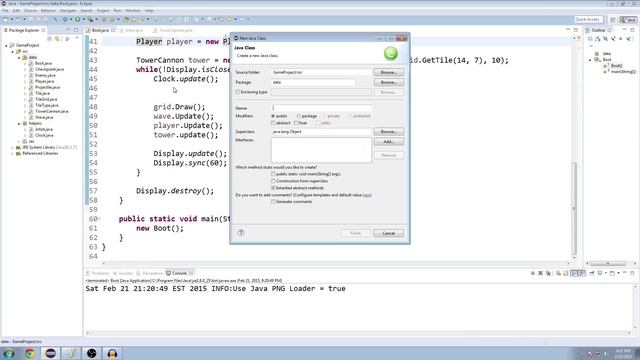Image resolution: width=640 pixels, height=360 pixels.
Task: Enable the Generate comments checkbox
Action: point(273,202)
